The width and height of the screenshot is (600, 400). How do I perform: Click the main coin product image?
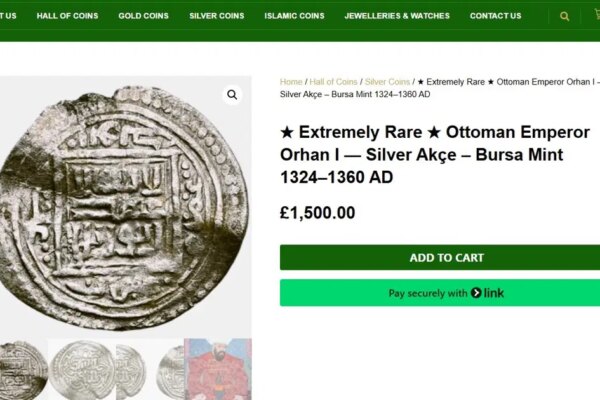click(124, 207)
